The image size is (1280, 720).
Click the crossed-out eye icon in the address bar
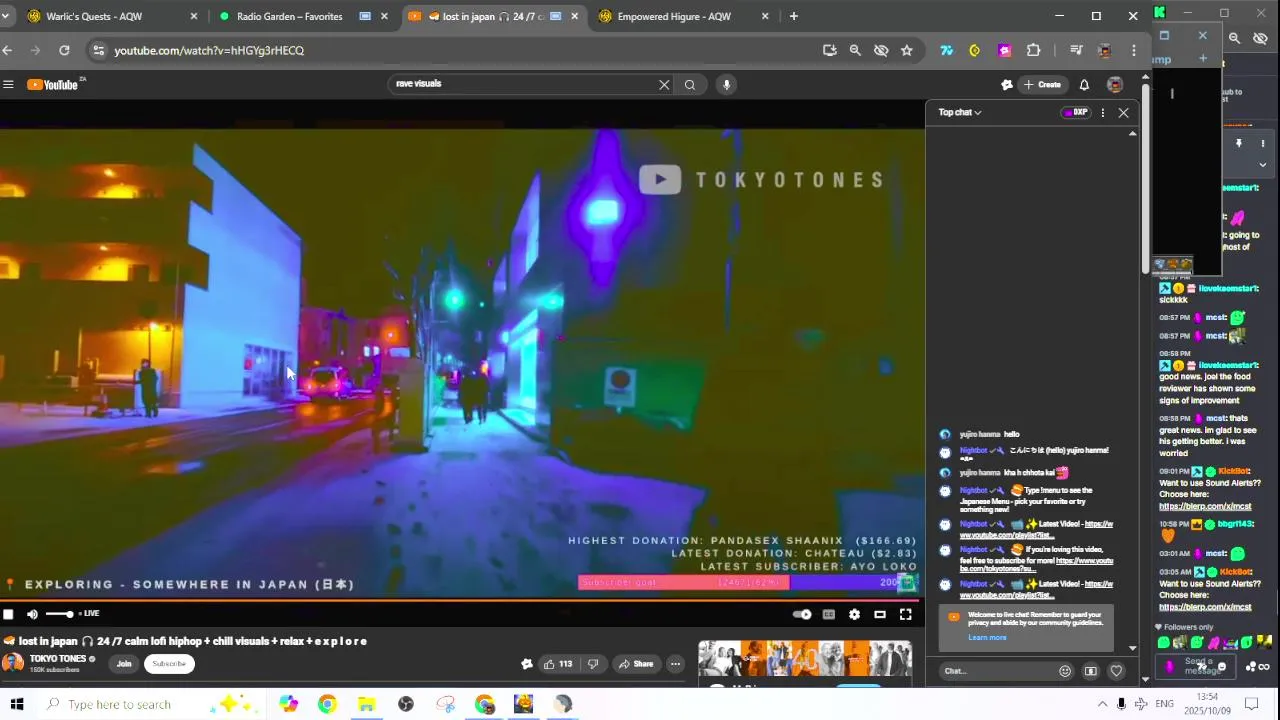(881, 50)
